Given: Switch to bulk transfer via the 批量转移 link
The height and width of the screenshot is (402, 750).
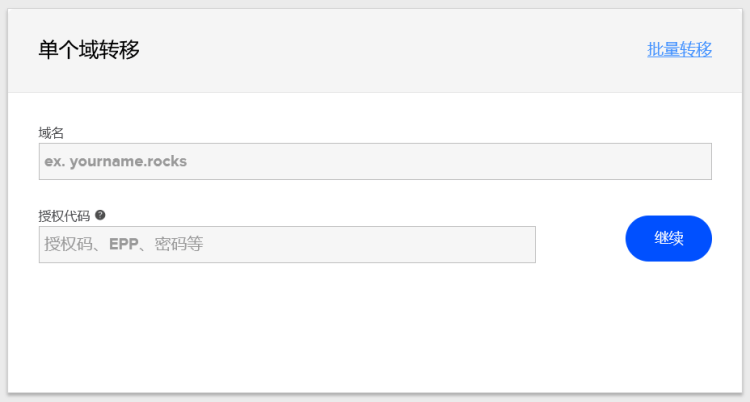Looking at the screenshot, I should [679, 49].
